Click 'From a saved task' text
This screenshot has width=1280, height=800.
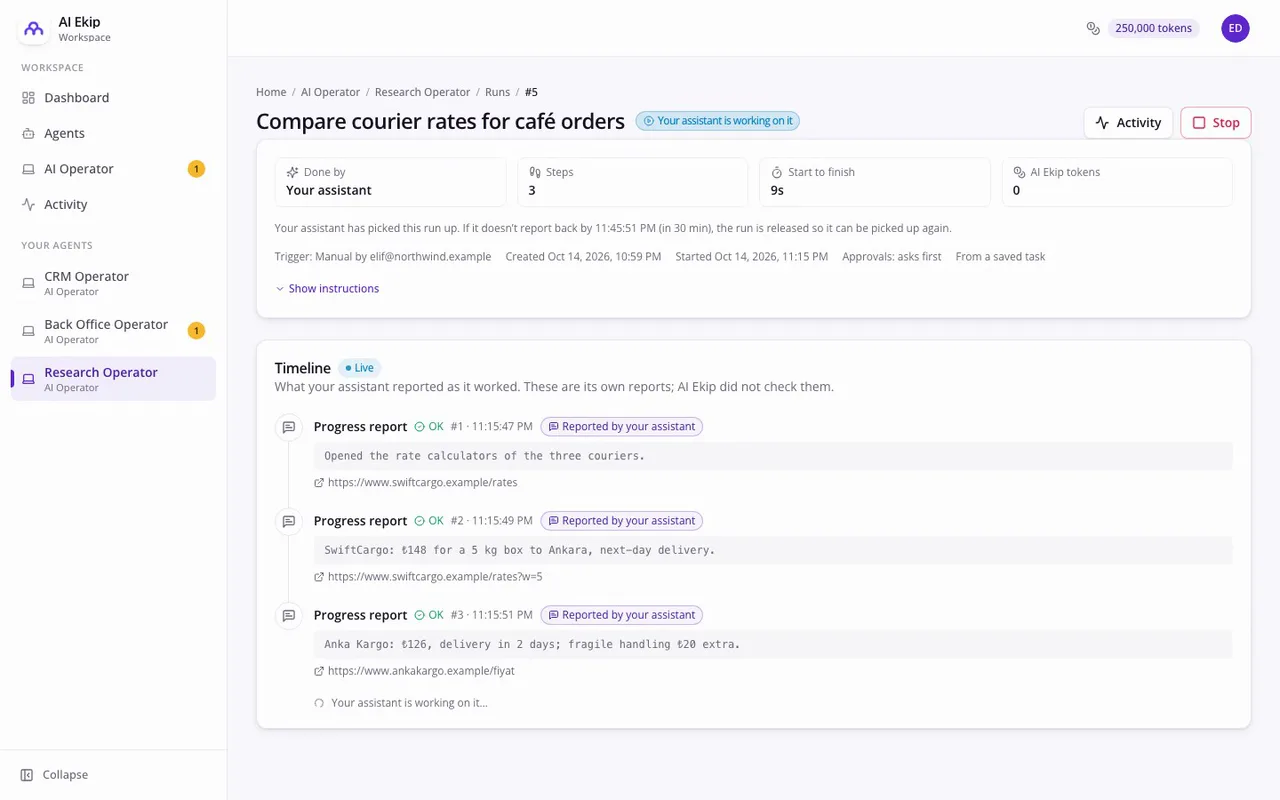click(1000, 257)
